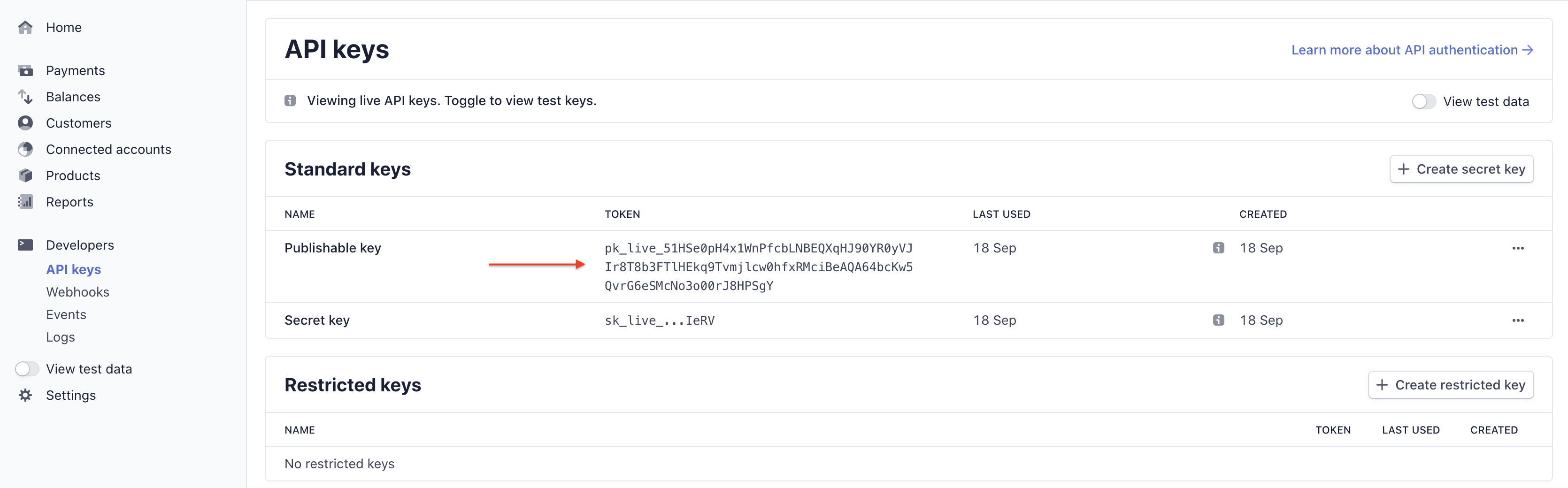Screen dimensions: 1568x488
Task: Select the Reports chart icon
Action: coord(25,201)
